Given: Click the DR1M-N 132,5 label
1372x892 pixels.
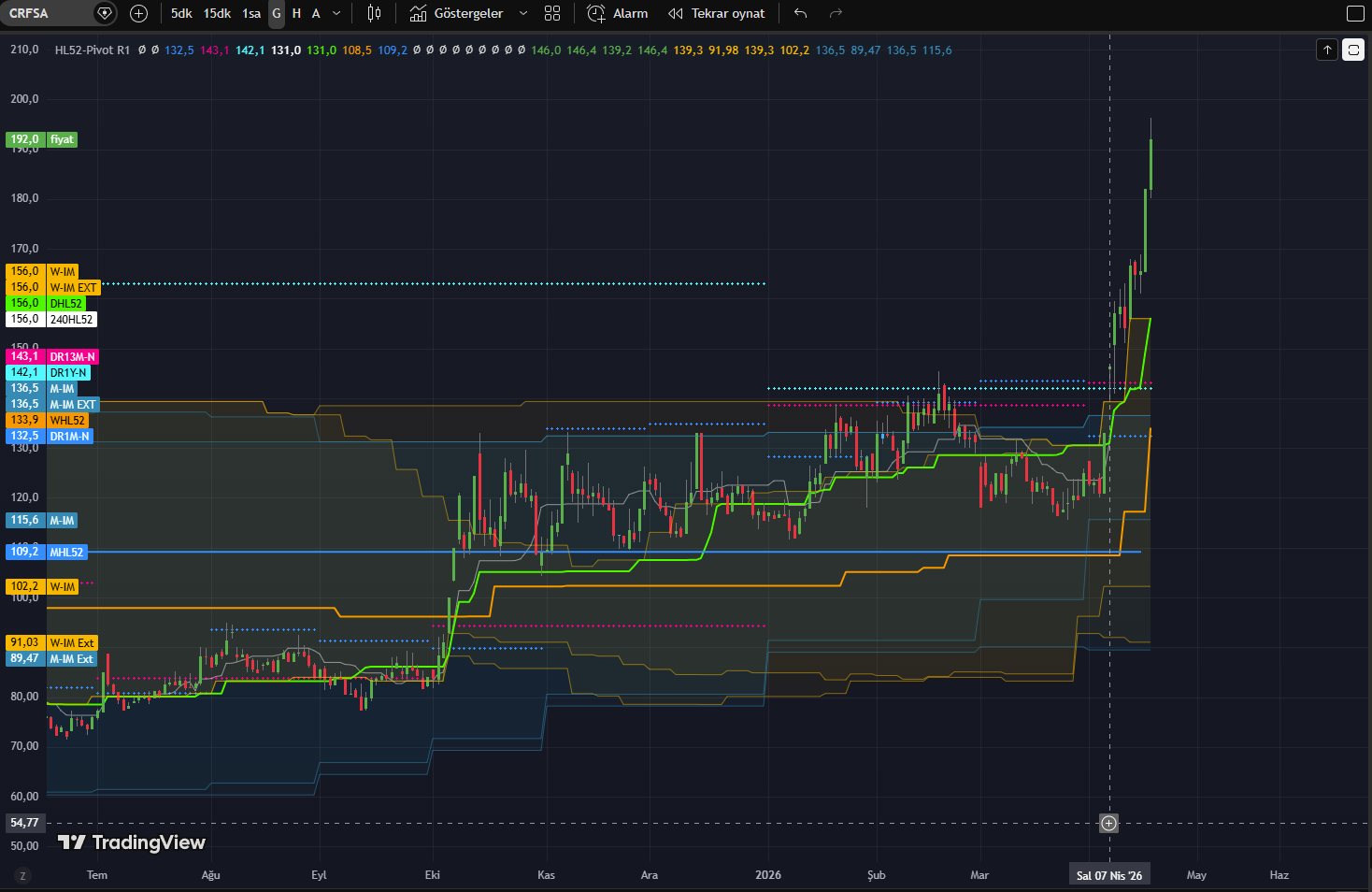Looking at the screenshot, I should (50, 436).
